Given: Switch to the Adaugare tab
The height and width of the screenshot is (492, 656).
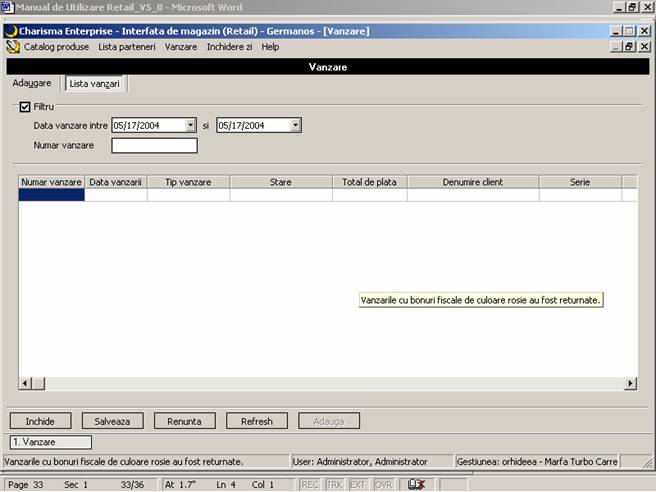Looking at the screenshot, I should (x=32, y=83).
